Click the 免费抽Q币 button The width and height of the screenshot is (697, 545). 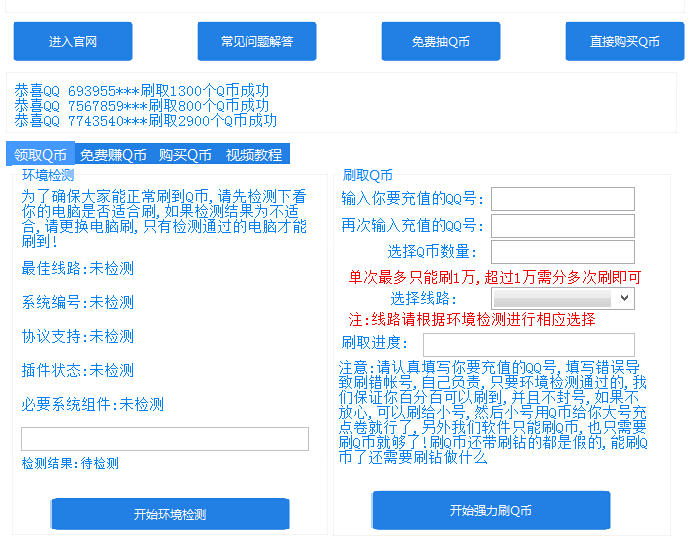point(441,41)
